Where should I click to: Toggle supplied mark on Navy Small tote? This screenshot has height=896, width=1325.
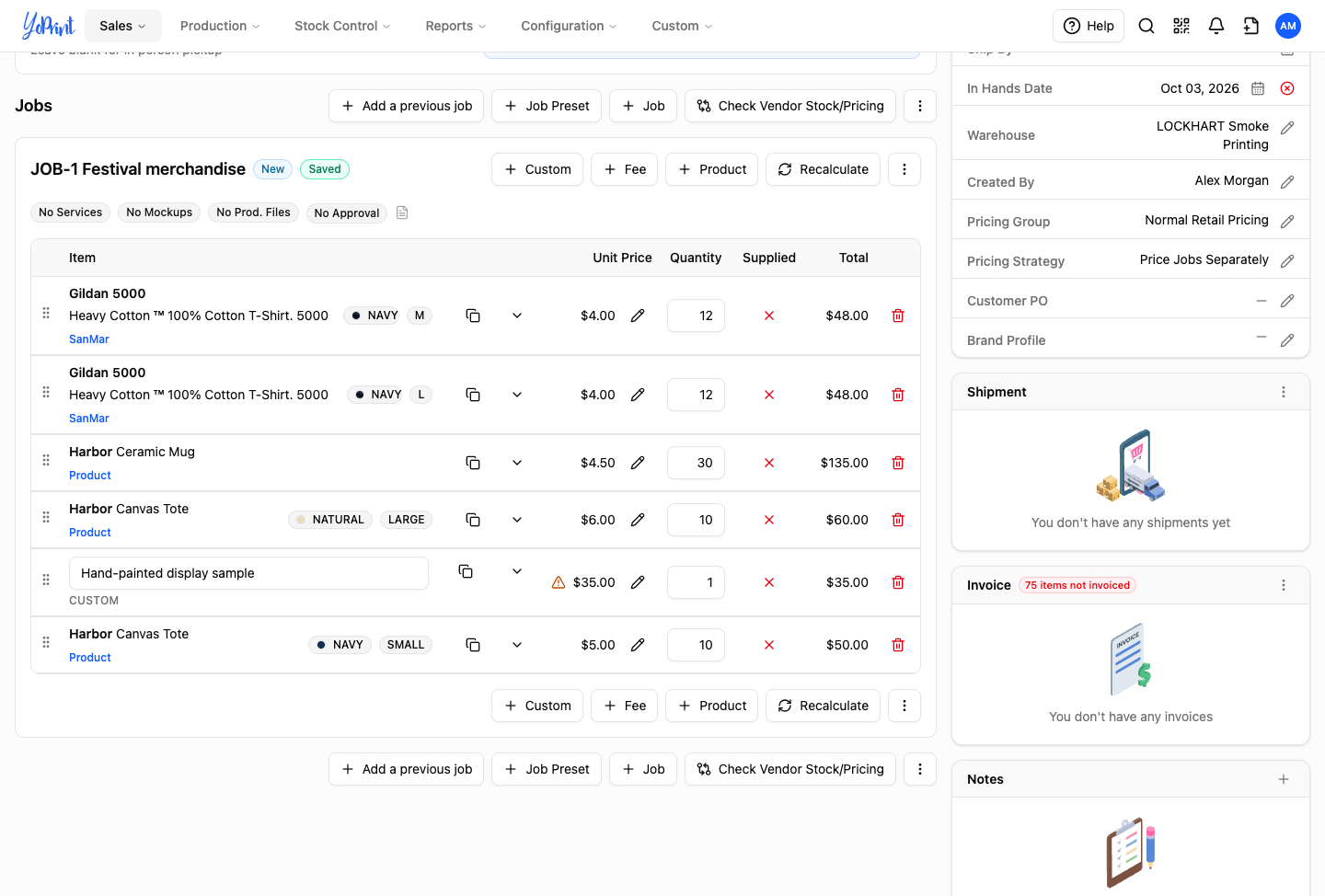tap(769, 645)
